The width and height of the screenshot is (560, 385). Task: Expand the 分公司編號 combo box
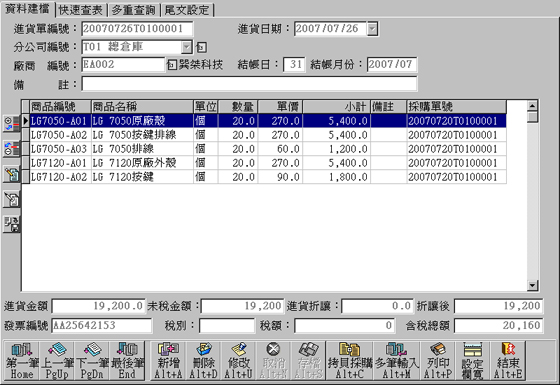point(186,47)
